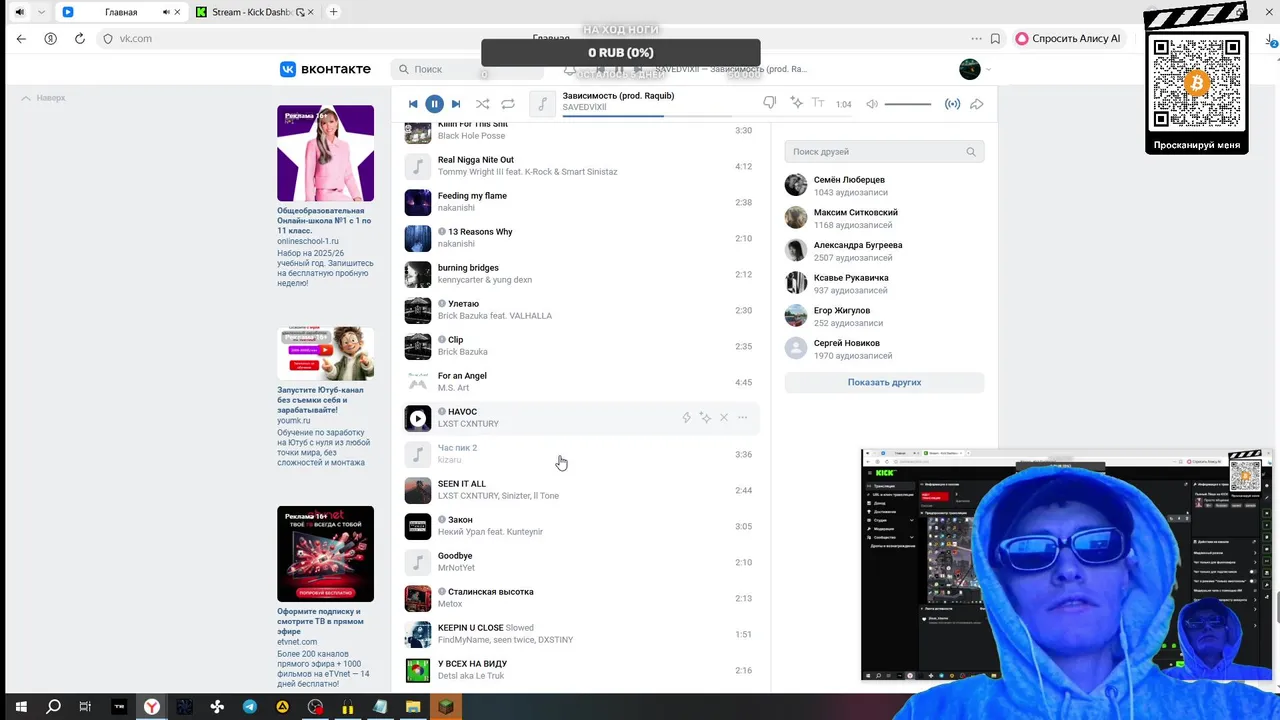Go back up with Наверх
Viewport: 1280px width, 720px height.
[x=44, y=98]
